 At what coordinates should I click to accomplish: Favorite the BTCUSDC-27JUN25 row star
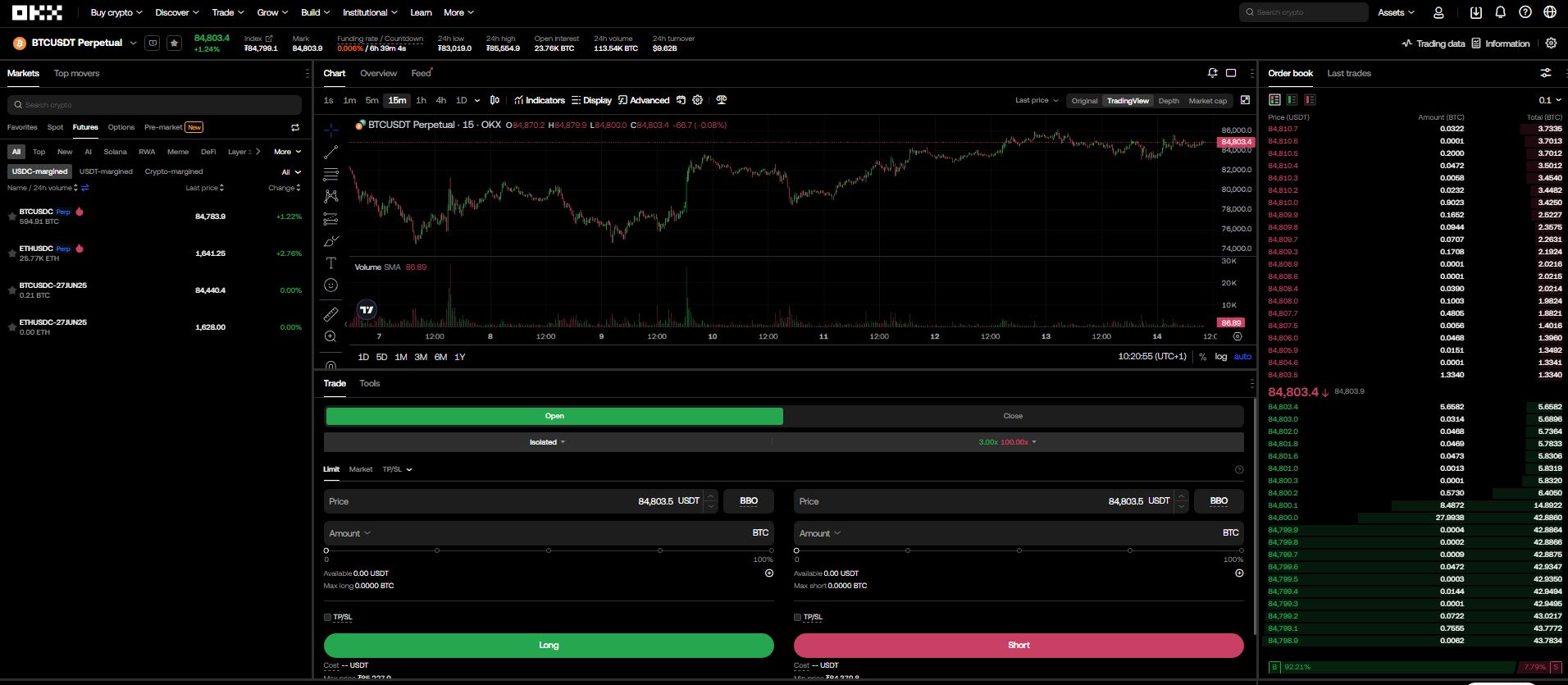click(11, 290)
